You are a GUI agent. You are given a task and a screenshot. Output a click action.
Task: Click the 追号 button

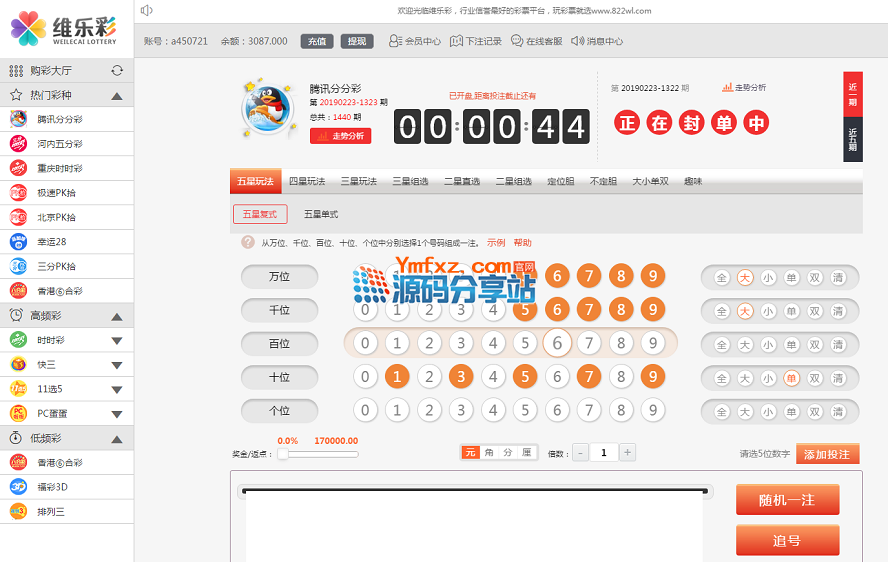coord(787,540)
